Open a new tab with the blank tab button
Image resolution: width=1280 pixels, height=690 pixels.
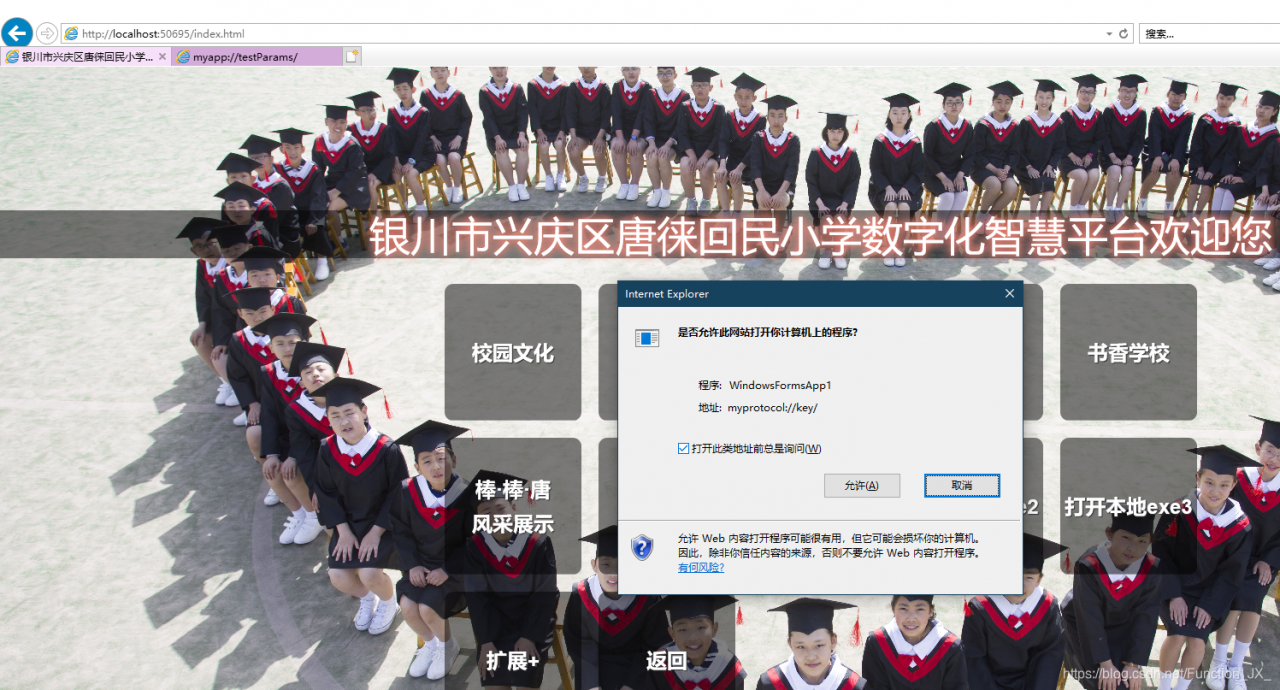tap(352, 57)
